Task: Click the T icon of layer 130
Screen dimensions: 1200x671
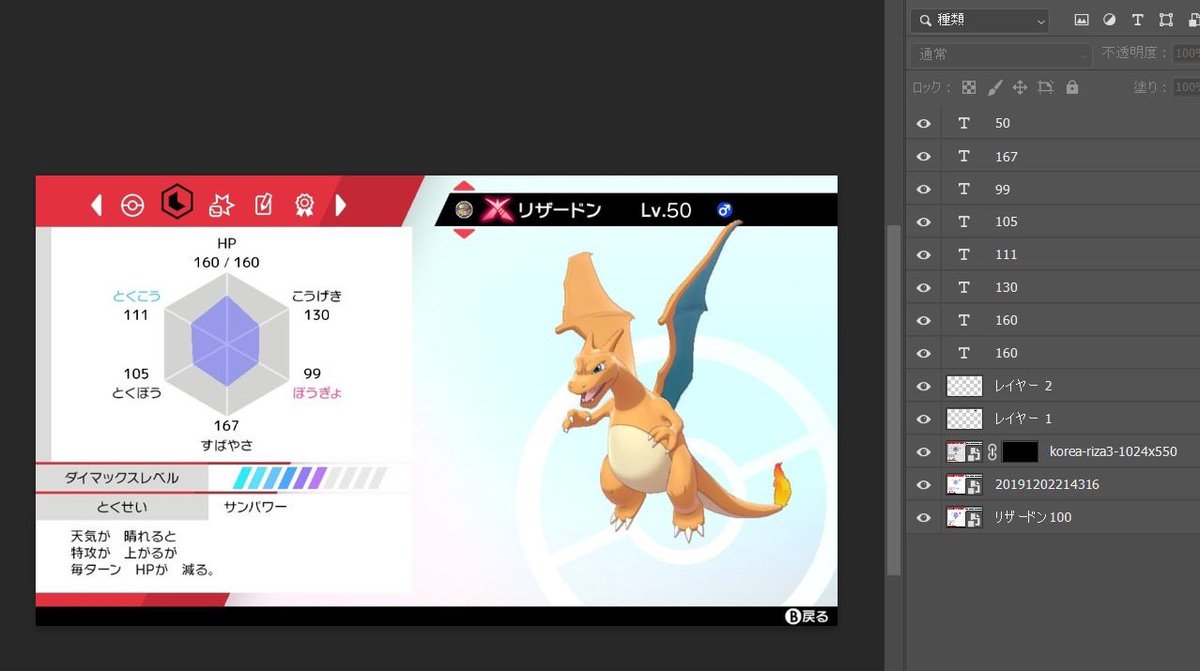Action: point(964,287)
